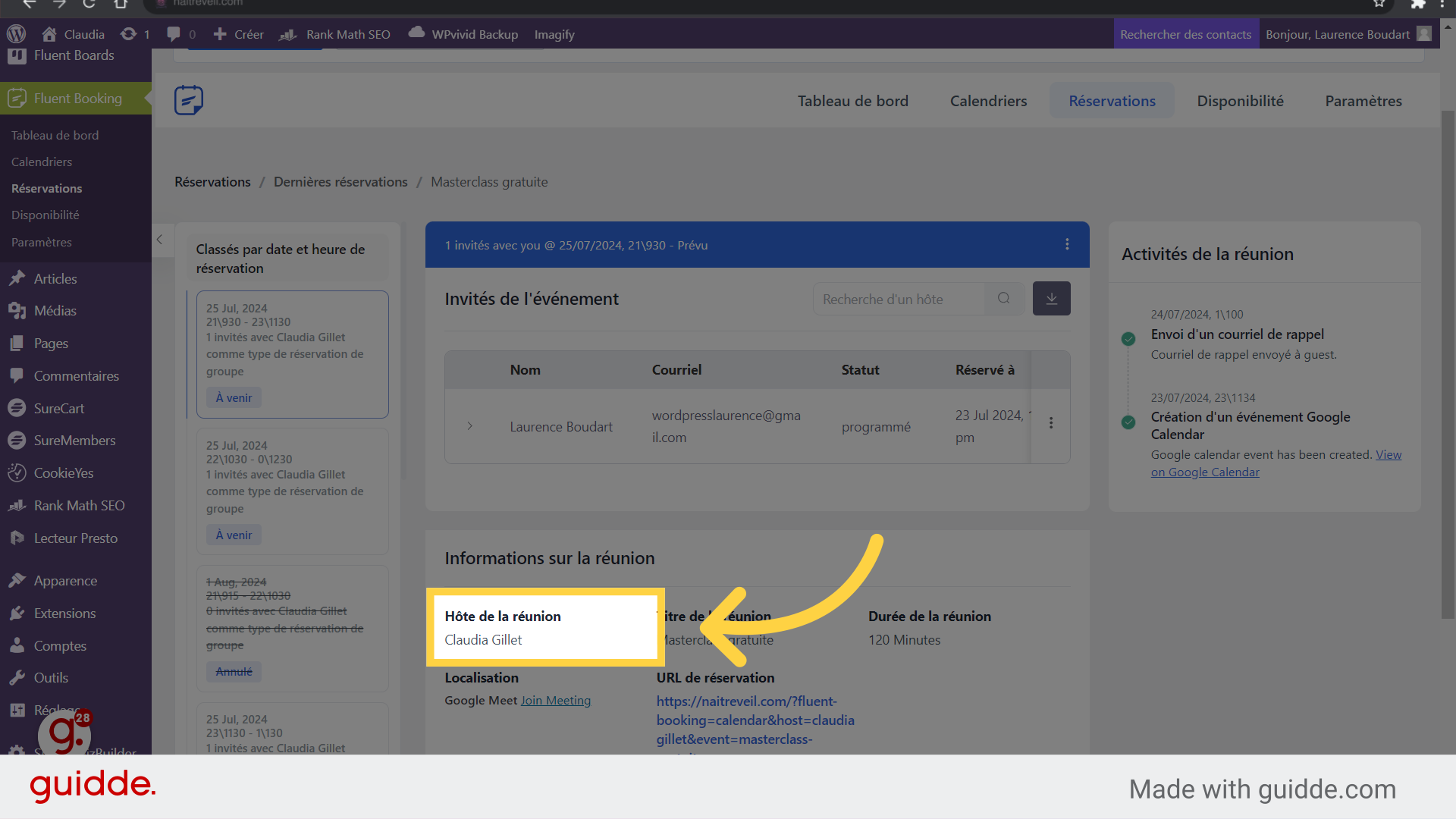1456x819 pixels.
Task: Select the 22\1030 - 0\1230 booking card
Action: coord(293,491)
